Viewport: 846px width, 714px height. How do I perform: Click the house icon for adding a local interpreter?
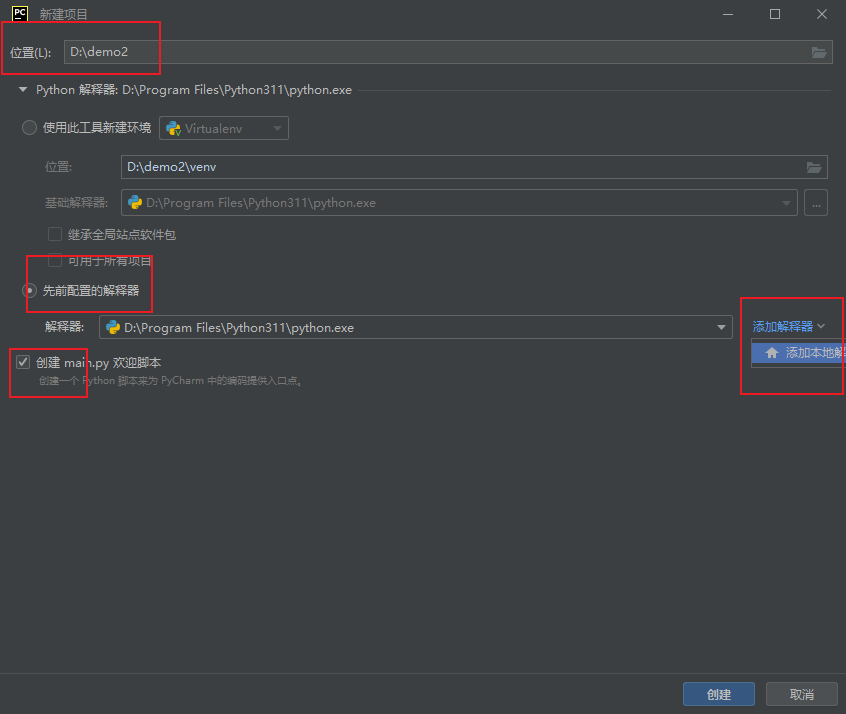(x=772, y=353)
